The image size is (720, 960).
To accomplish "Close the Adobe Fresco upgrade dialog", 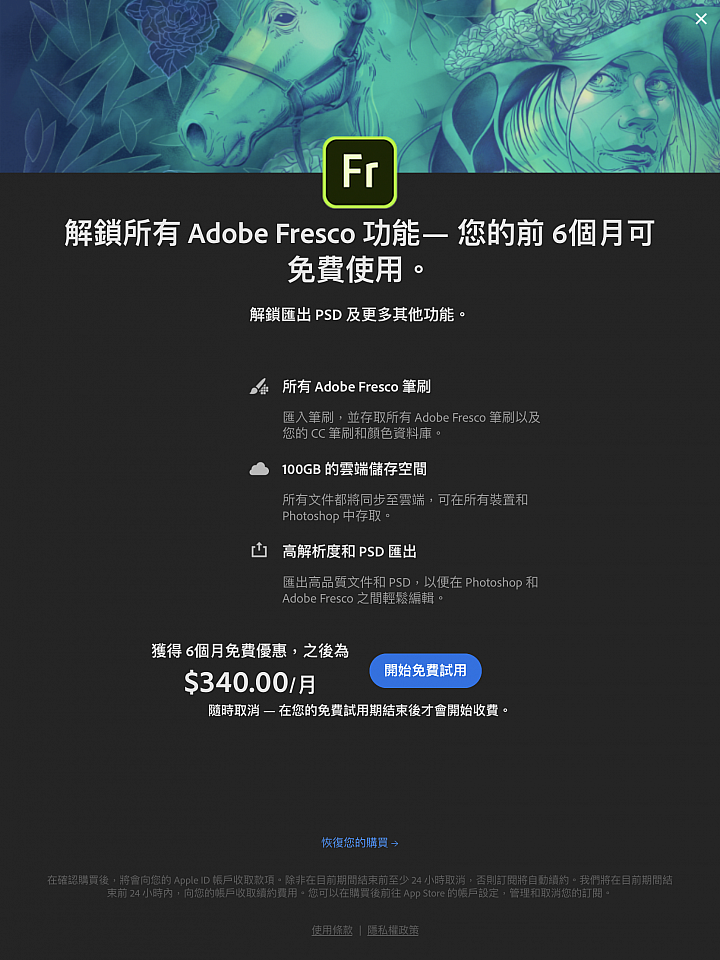I will tap(700, 19).
